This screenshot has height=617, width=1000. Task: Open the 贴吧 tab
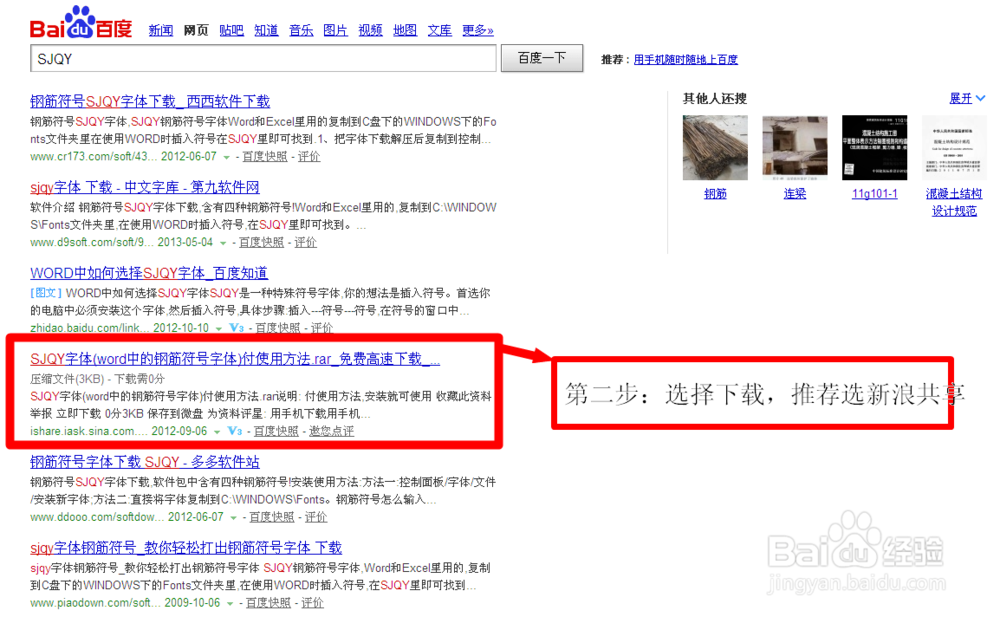[232, 30]
